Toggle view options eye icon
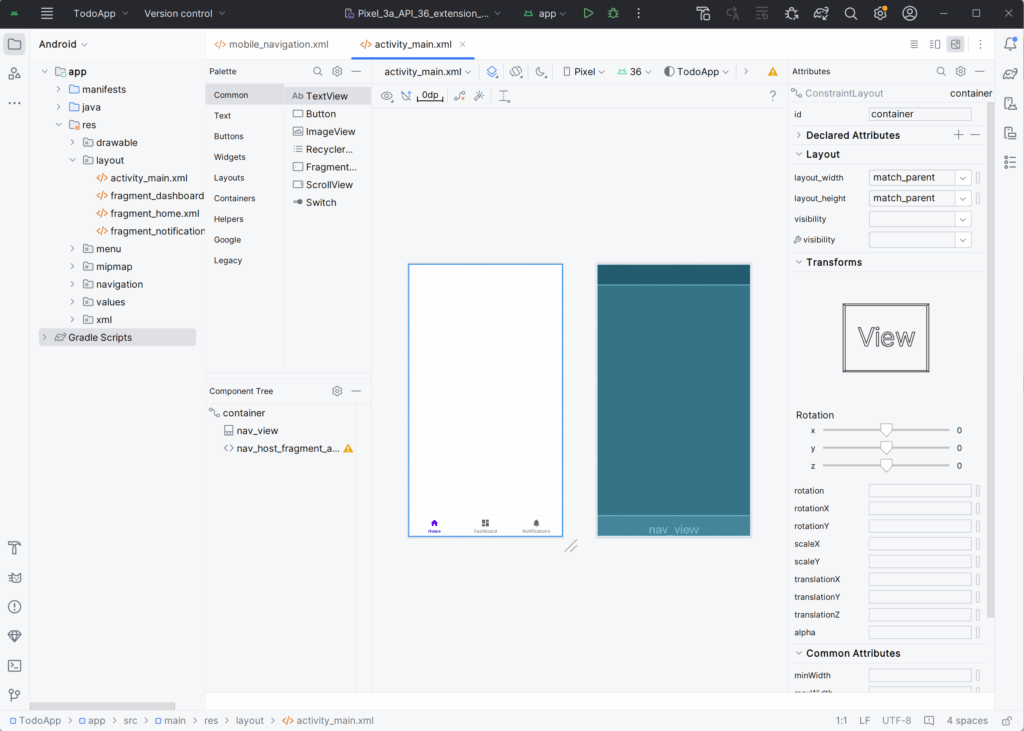 [387, 96]
